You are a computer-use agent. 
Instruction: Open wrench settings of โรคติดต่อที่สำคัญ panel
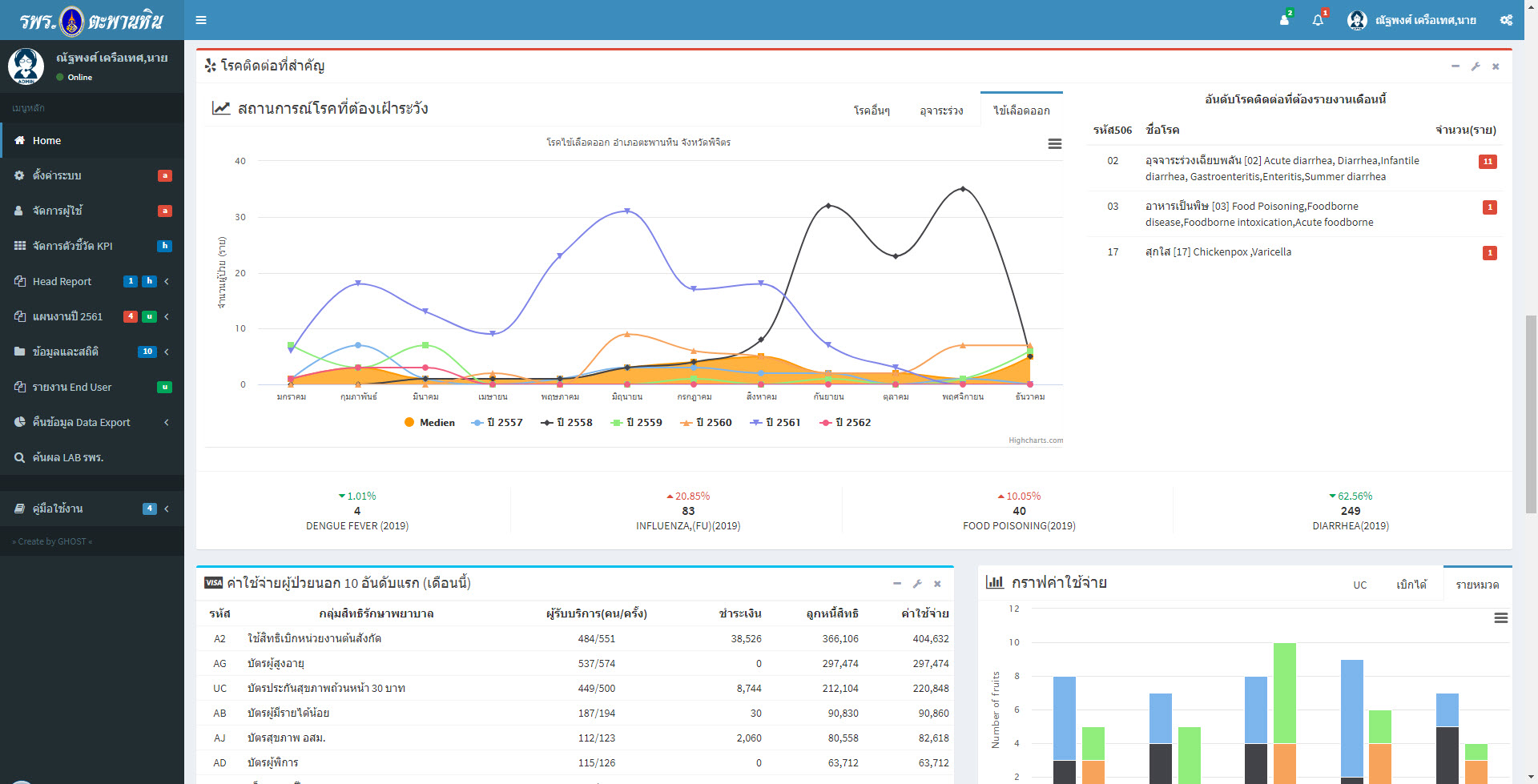[1476, 66]
